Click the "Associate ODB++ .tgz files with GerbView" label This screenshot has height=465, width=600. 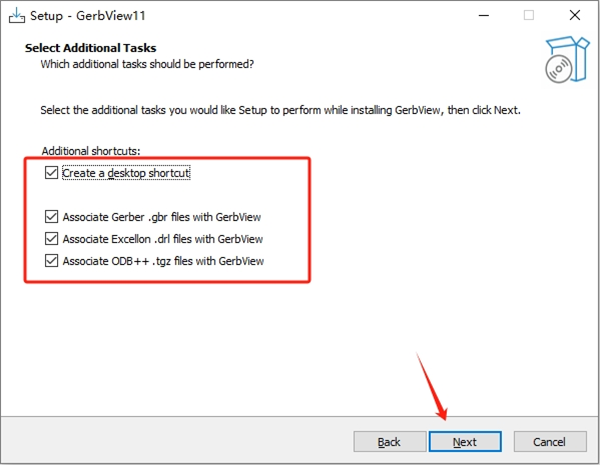(x=162, y=262)
